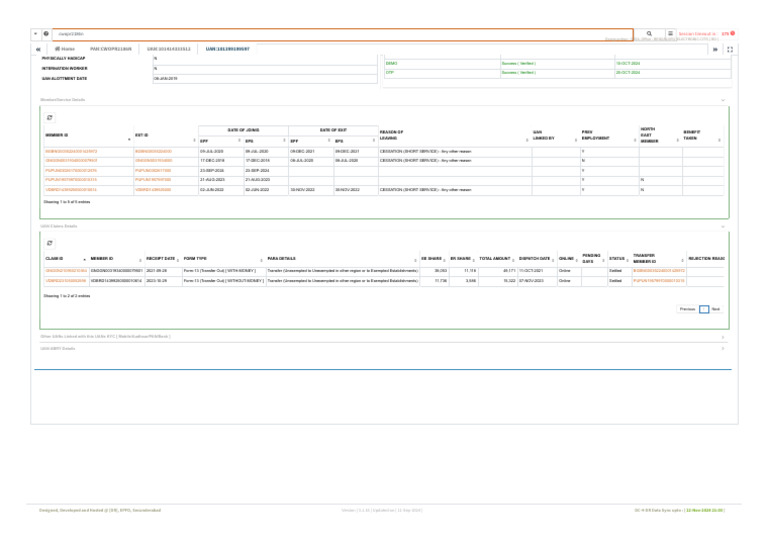The height and width of the screenshot is (543, 768).
Task: Open the hamburger menu icon beside the search icon
Action: click(x=670, y=34)
